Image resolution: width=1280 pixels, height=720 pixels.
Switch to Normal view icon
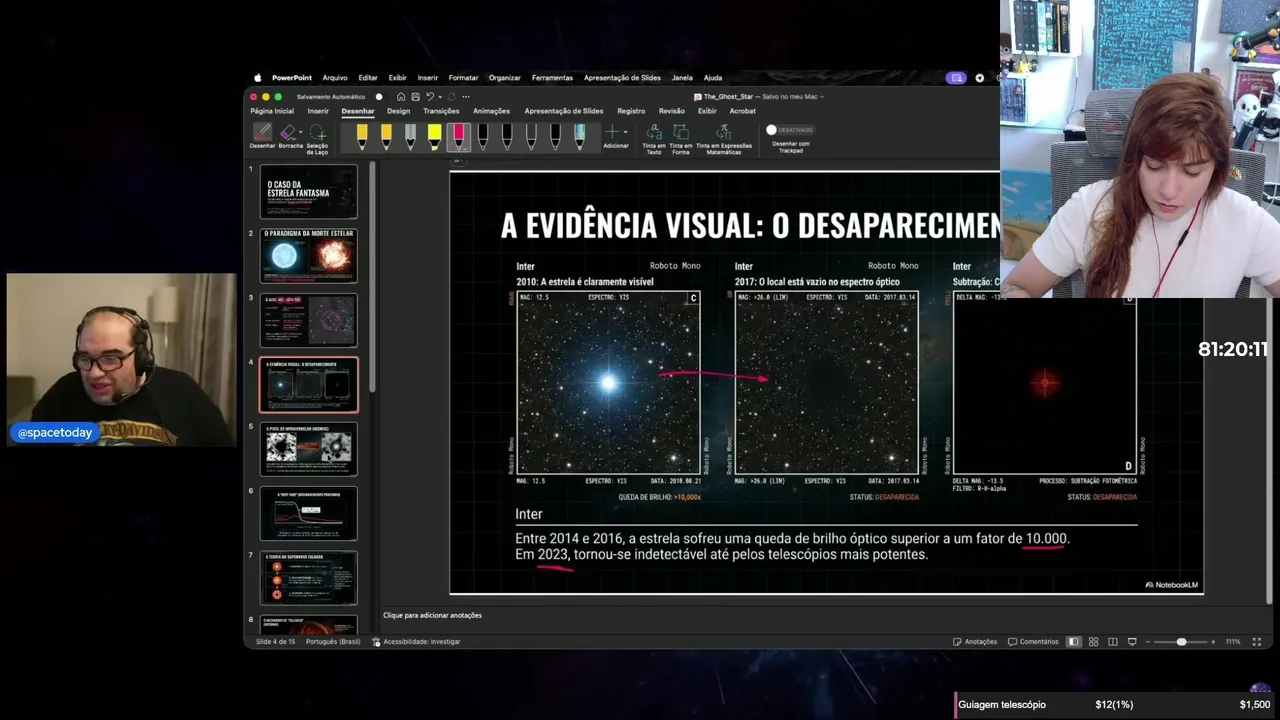click(1074, 641)
